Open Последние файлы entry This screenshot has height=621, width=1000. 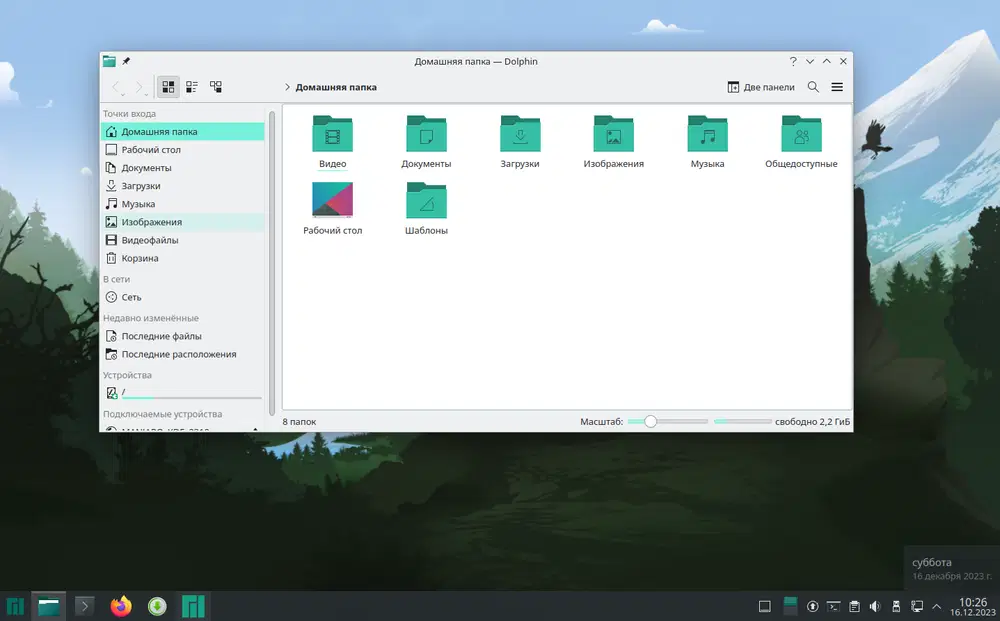coord(183,336)
